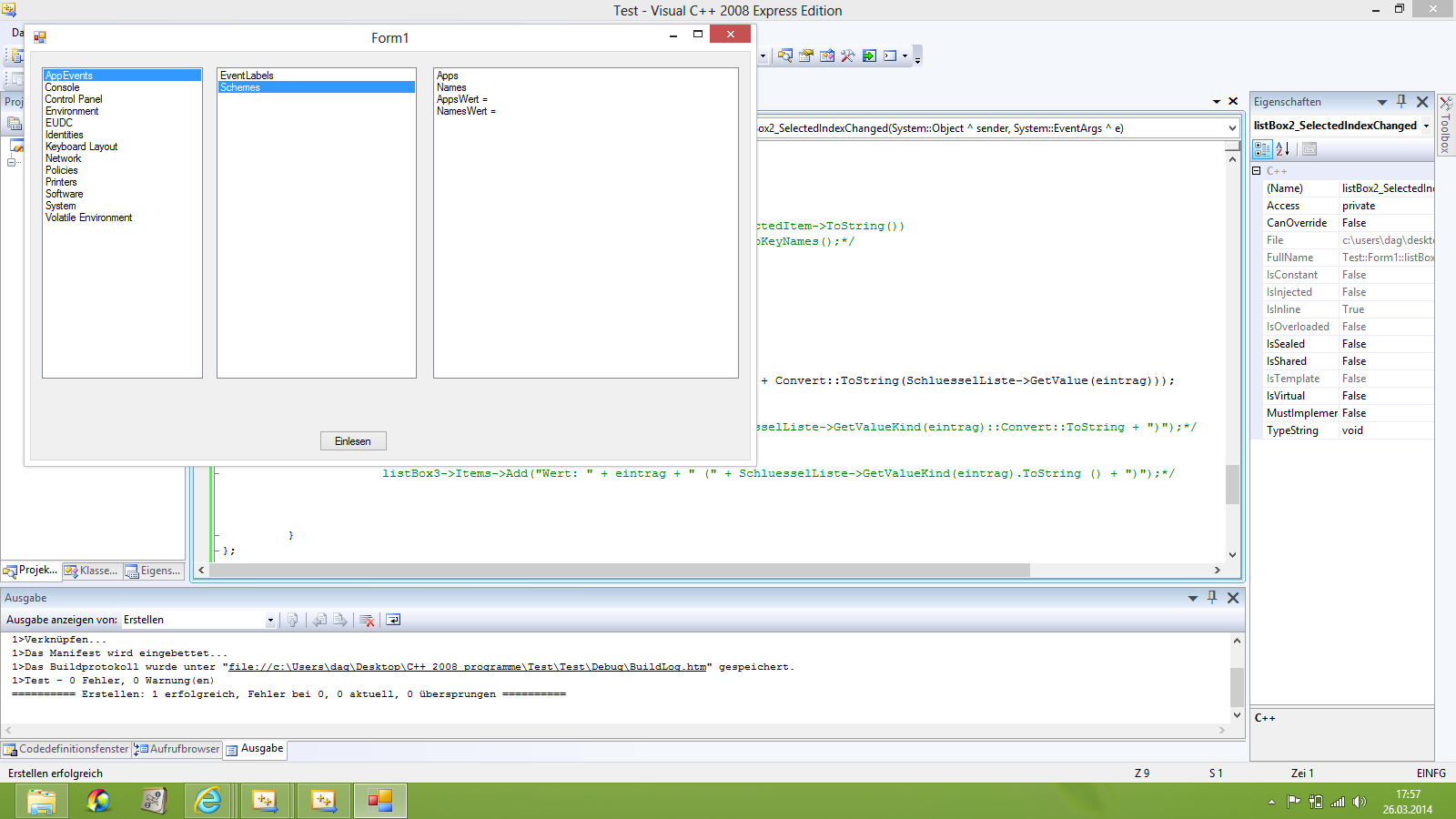
Task: Open the command window toolbar icon
Action: click(890, 56)
